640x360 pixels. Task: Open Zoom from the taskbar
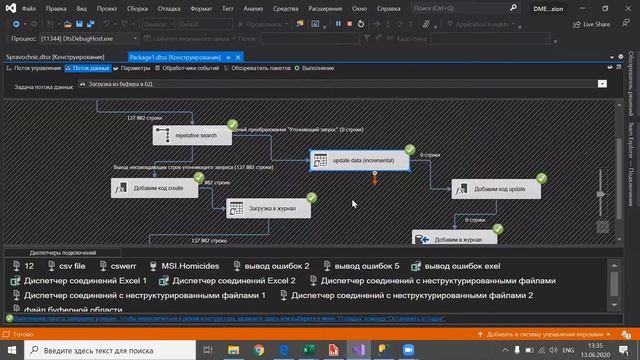click(x=408, y=350)
